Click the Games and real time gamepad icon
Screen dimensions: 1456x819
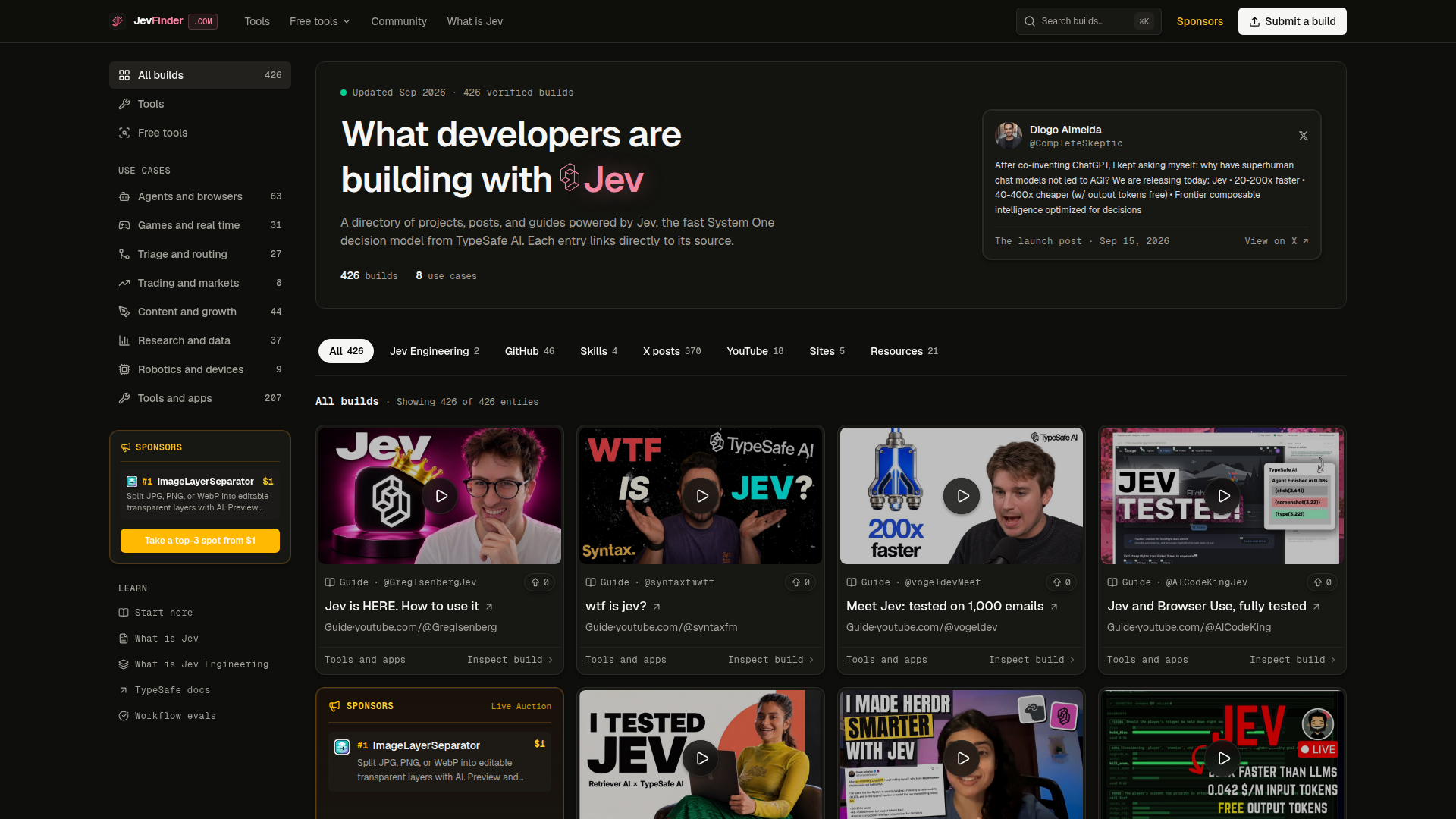pos(124,225)
